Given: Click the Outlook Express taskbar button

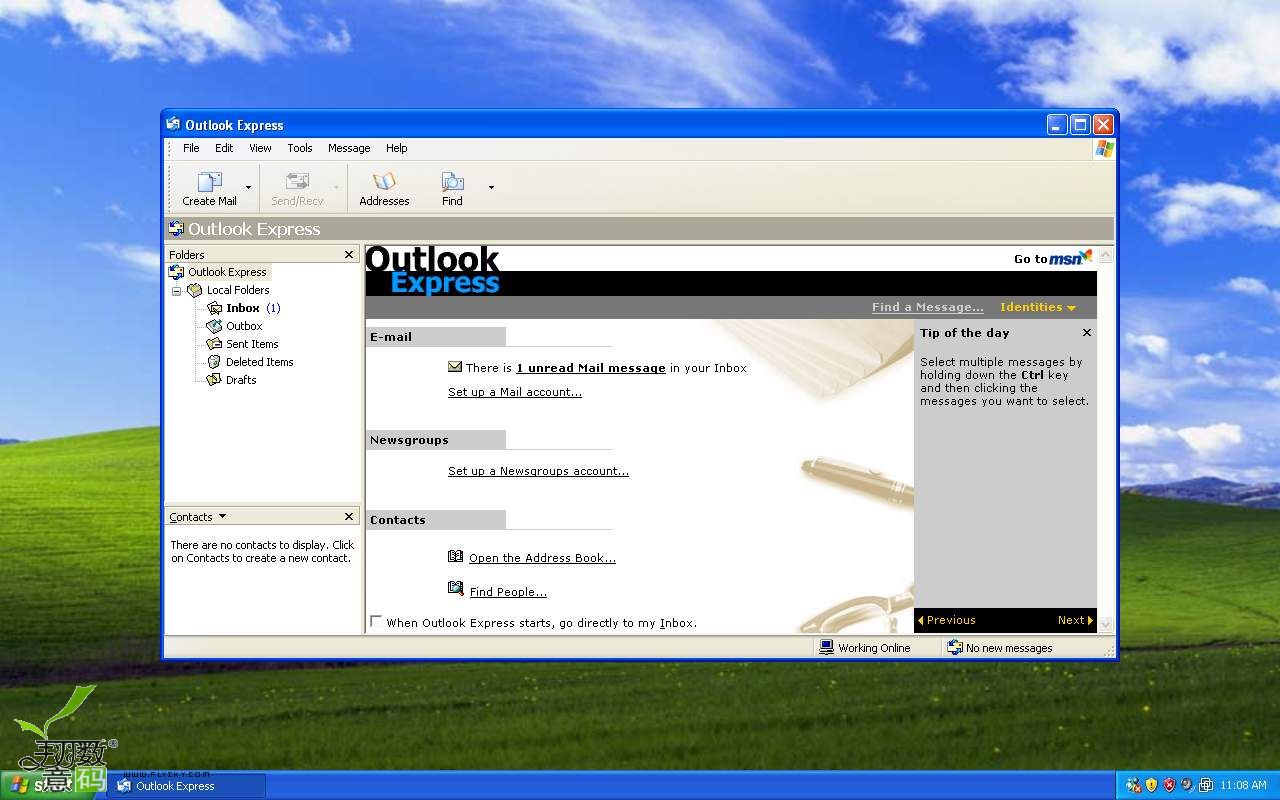Looking at the screenshot, I should (x=187, y=786).
